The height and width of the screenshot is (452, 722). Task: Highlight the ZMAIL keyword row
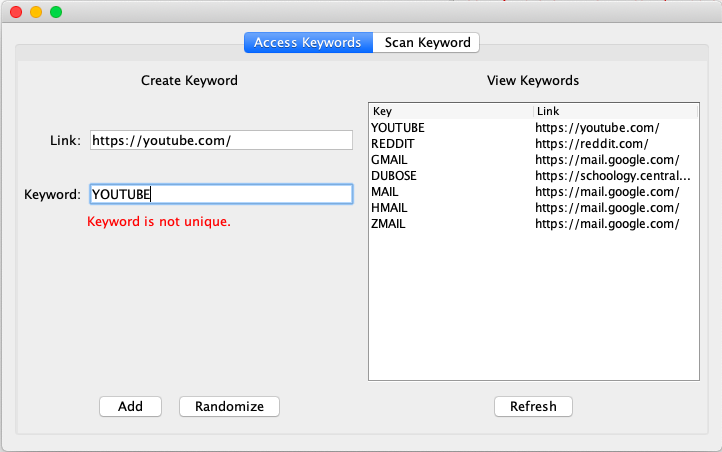[389, 224]
